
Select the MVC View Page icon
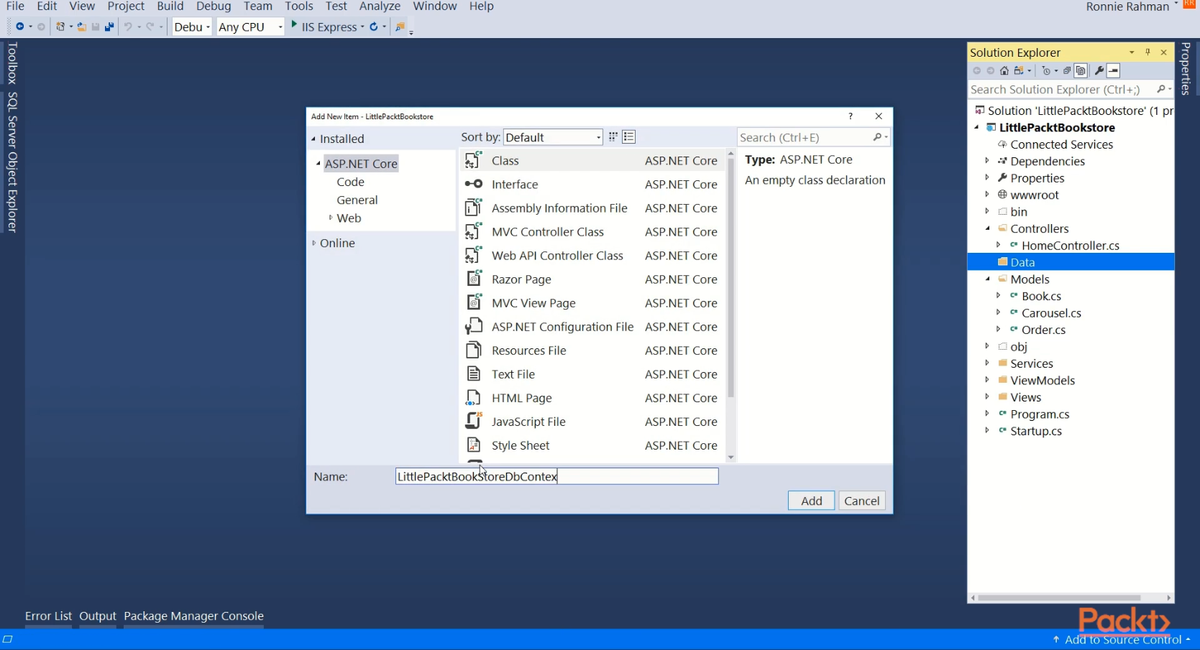pos(474,303)
